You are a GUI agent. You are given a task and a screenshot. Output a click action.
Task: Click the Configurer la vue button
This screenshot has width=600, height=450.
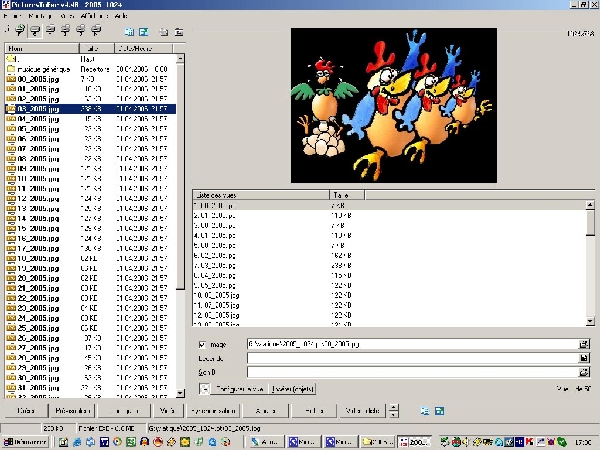point(240,389)
